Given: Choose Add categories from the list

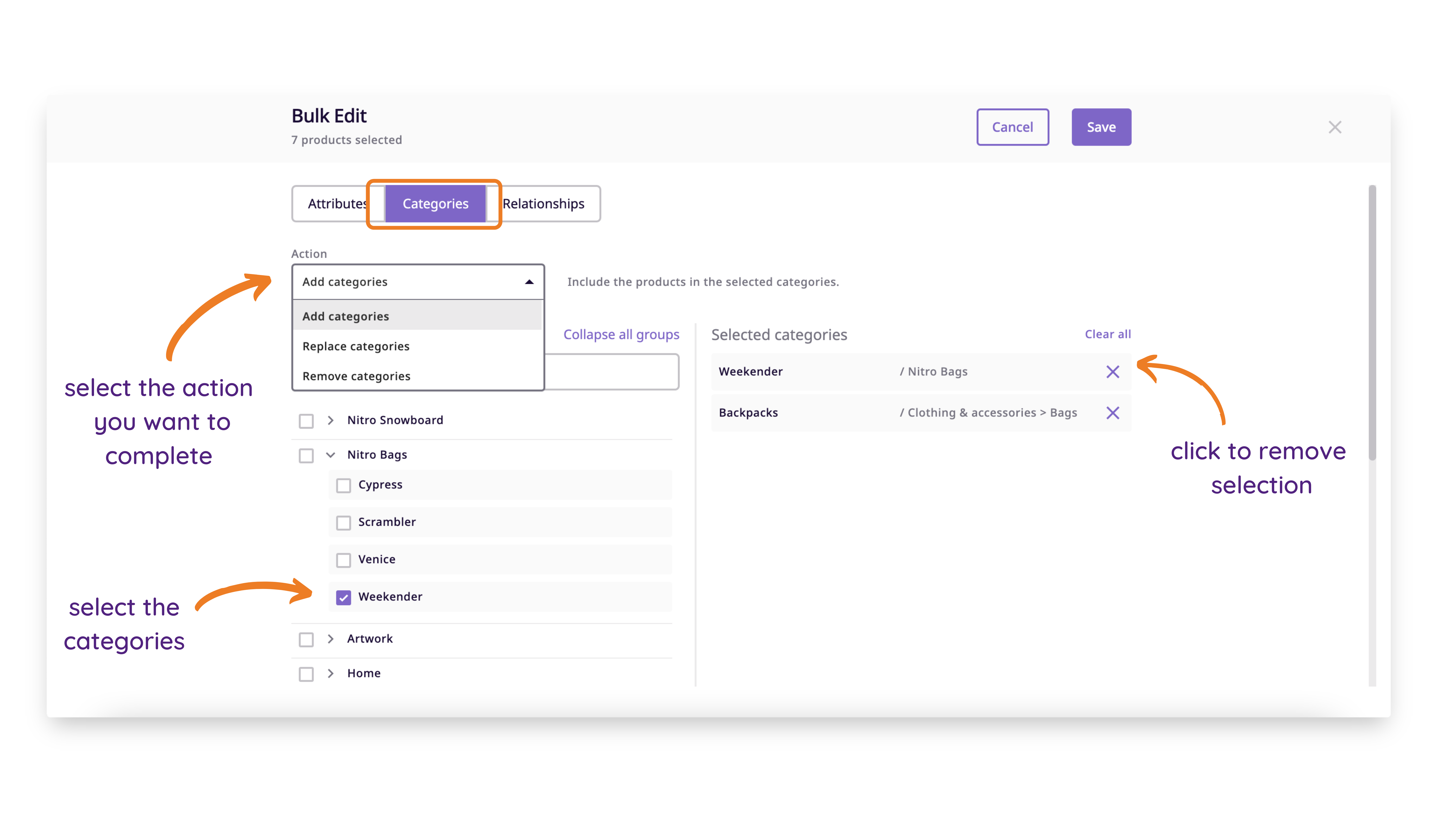Looking at the screenshot, I should [417, 315].
